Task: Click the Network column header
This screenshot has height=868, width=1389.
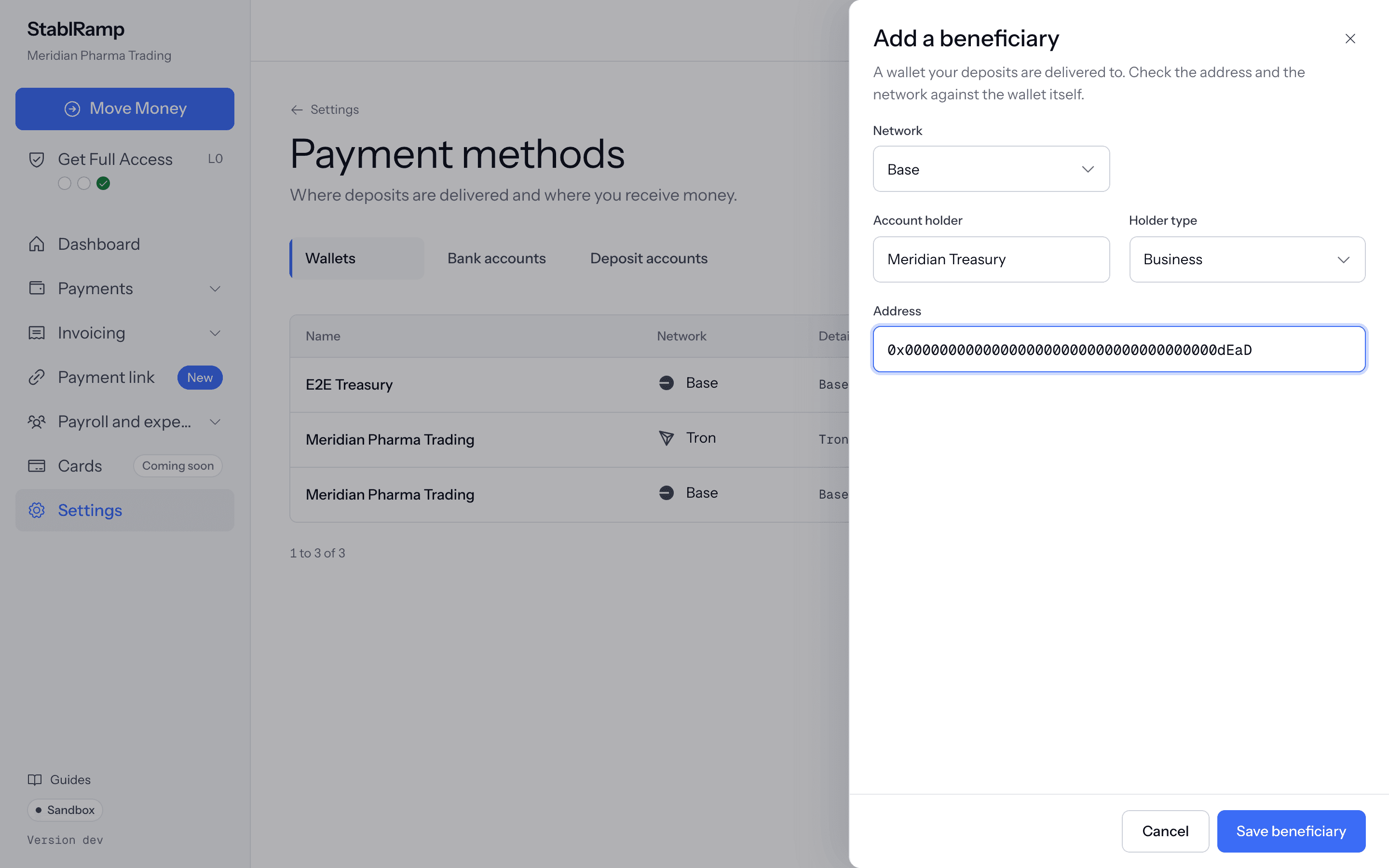Action: [681, 337]
